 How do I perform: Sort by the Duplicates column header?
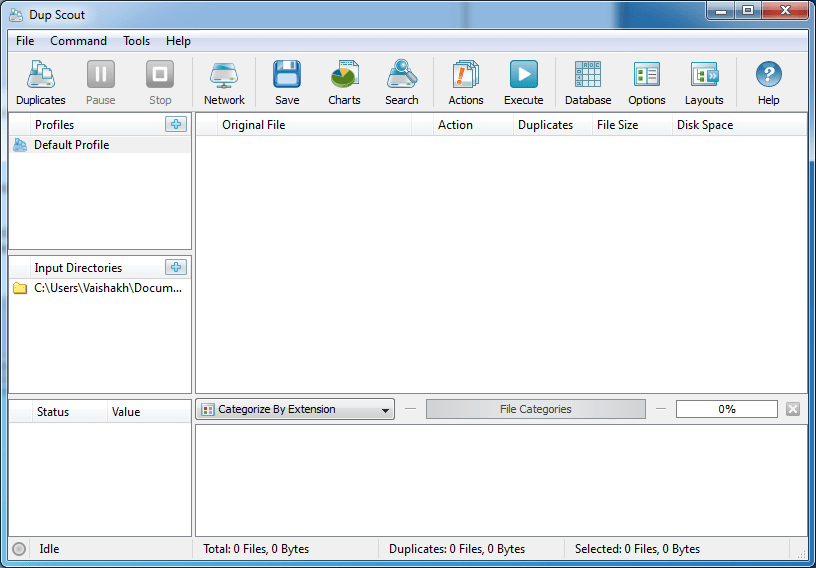553,125
